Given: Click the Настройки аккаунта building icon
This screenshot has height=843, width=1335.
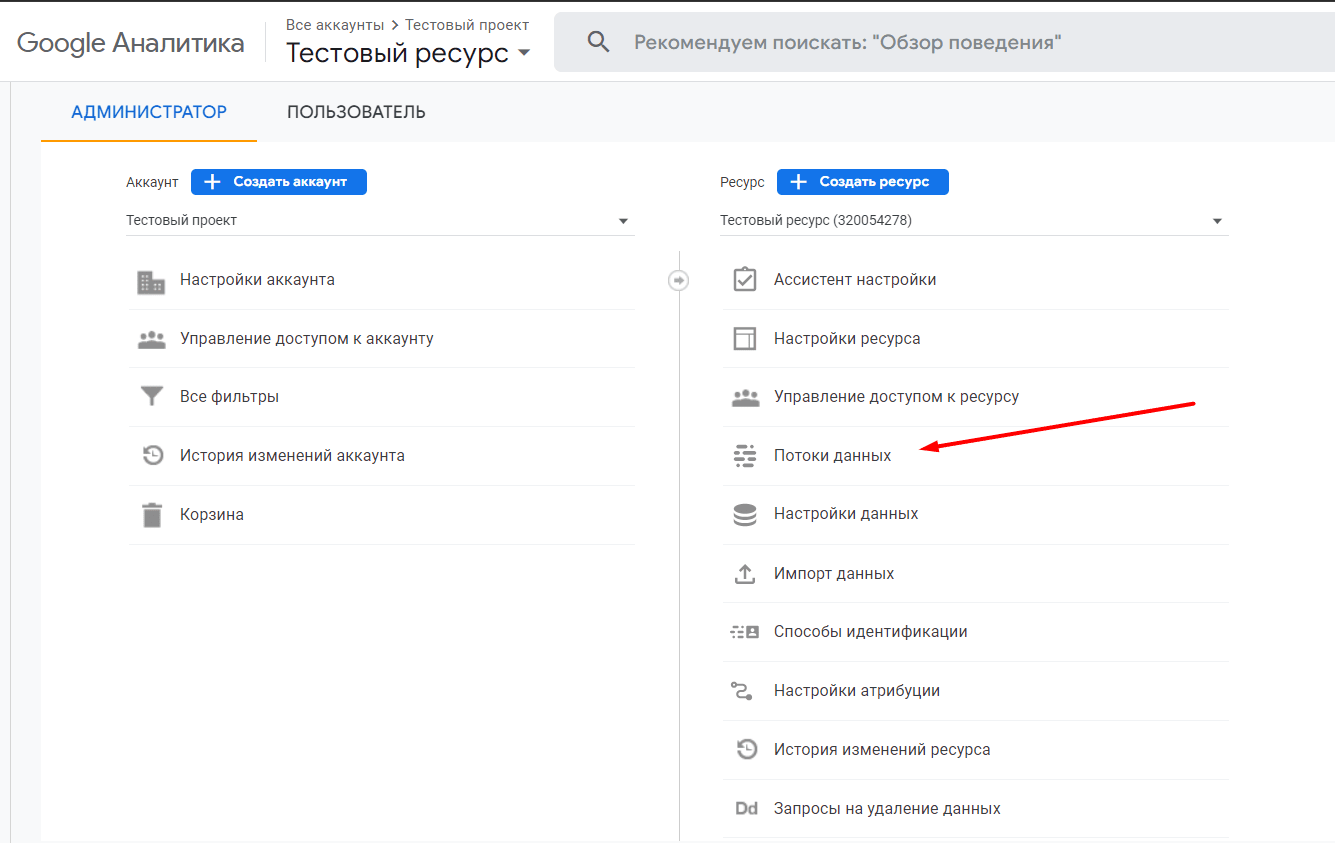Looking at the screenshot, I should (x=151, y=282).
